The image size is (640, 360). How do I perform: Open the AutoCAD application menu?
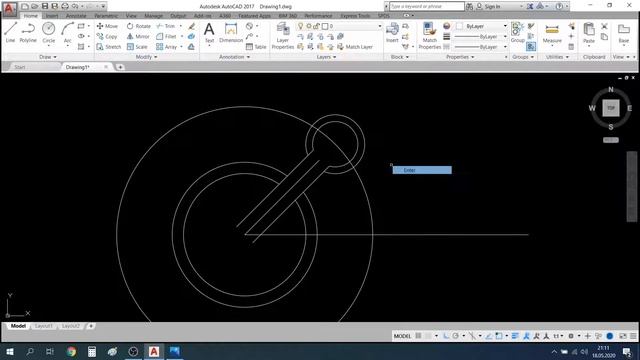9,8
